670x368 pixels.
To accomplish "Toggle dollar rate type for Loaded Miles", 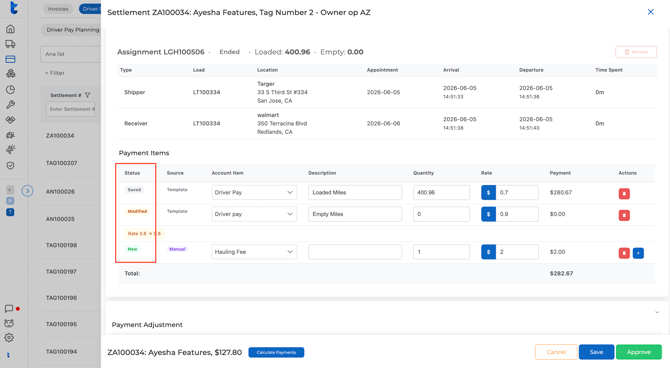I will 488,192.
